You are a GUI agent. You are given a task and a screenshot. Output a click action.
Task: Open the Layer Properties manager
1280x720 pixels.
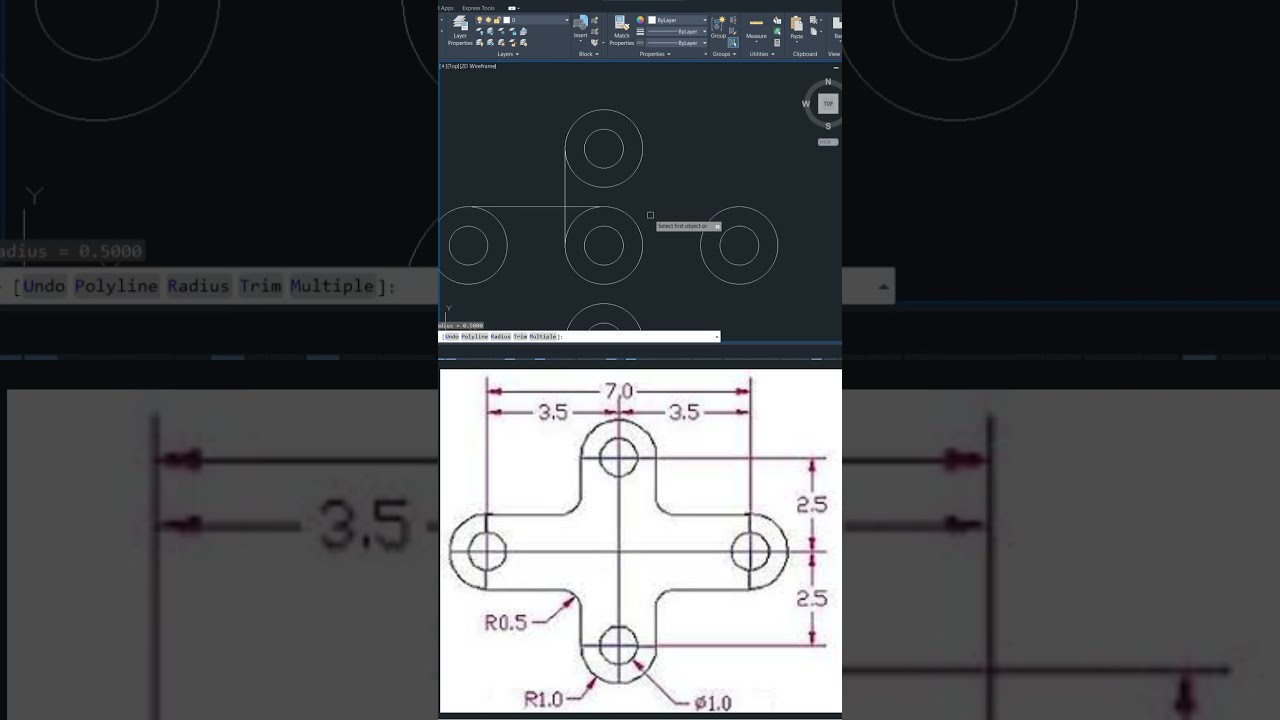461,30
